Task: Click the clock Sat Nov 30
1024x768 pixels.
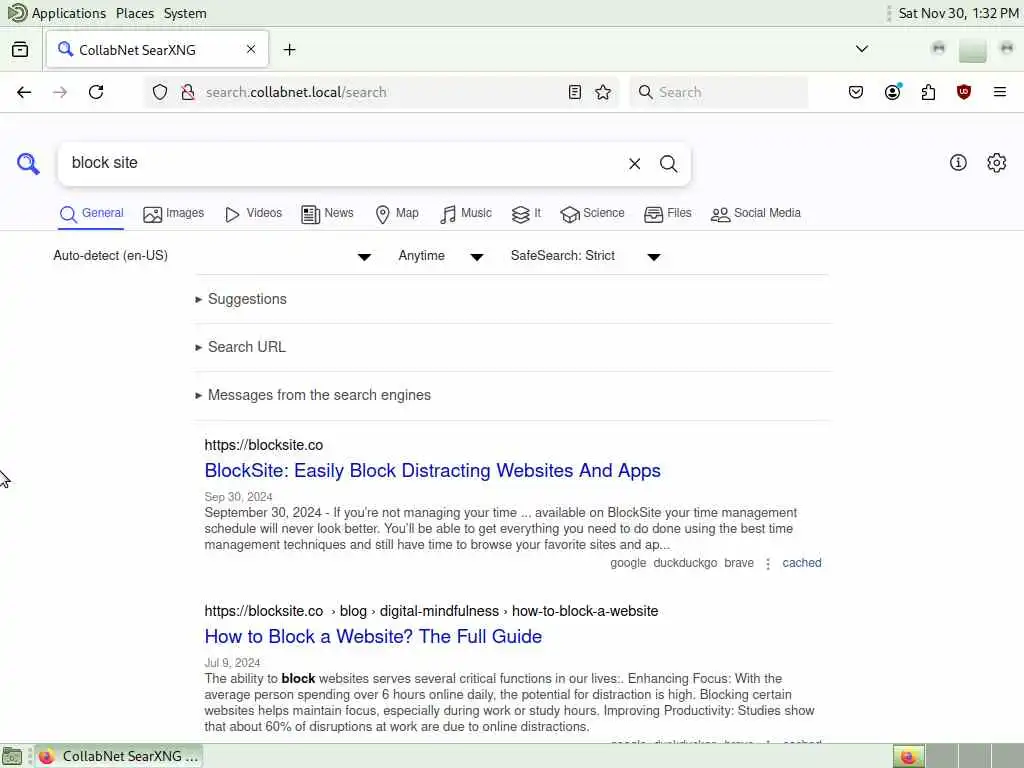Action: [x=958, y=13]
